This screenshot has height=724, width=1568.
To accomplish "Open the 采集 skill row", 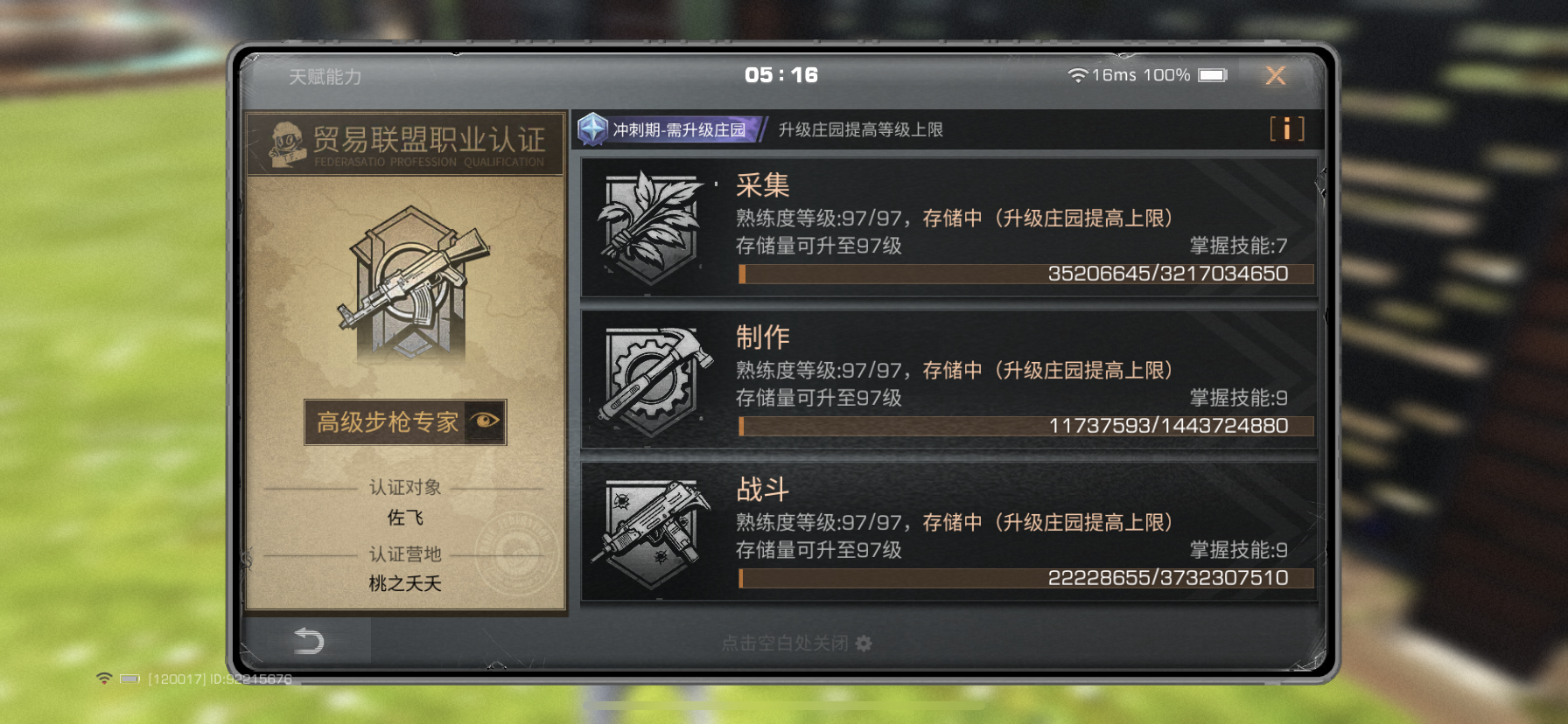I will tap(949, 227).
